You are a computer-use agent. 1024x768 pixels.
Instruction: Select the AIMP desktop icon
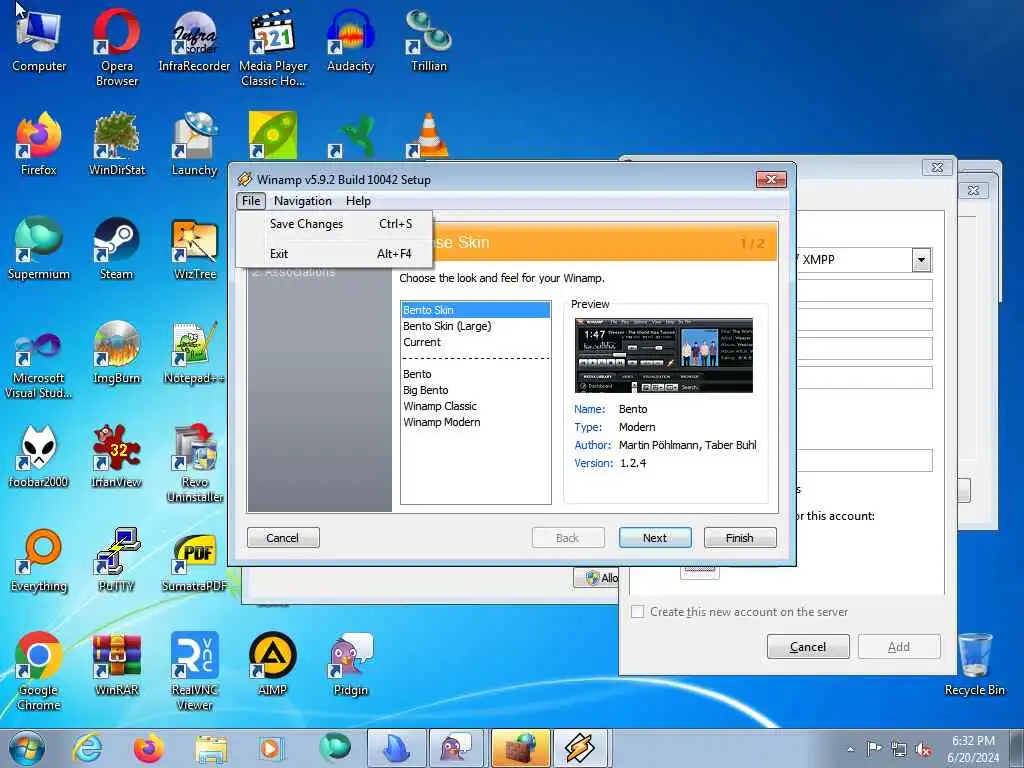coord(273,665)
